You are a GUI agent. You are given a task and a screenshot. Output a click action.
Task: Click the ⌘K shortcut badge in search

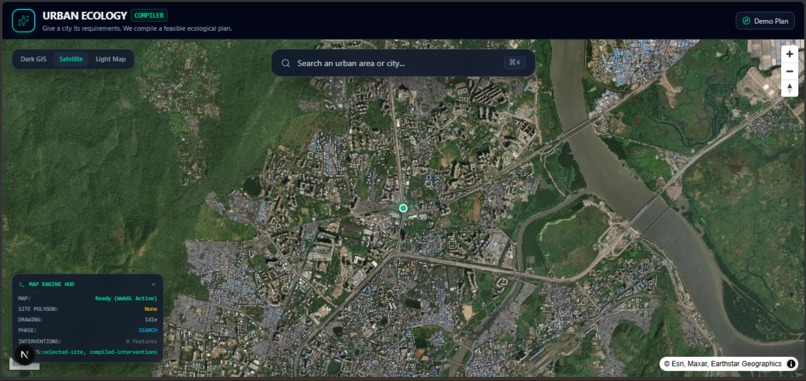[515, 63]
